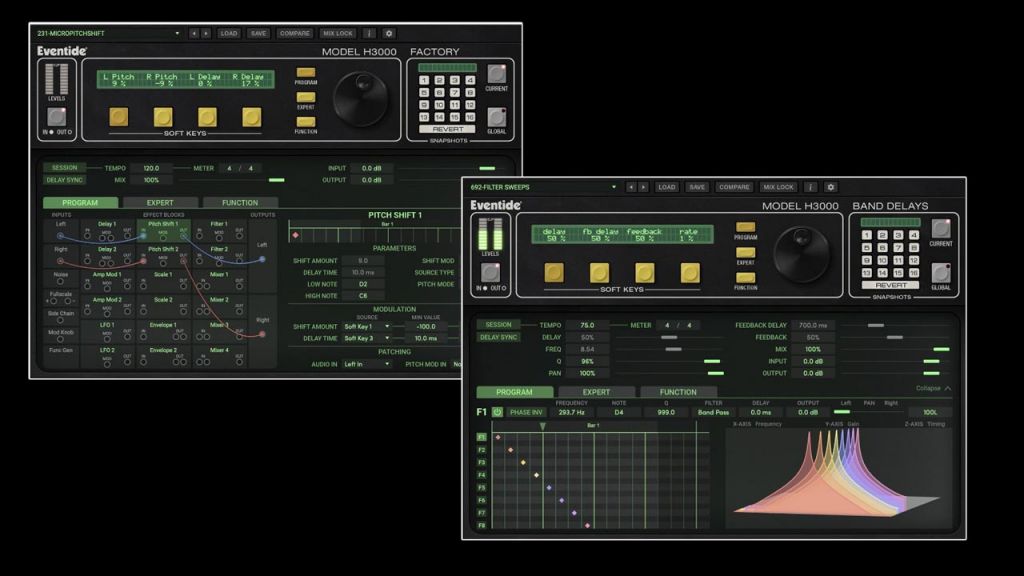Image resolution: width=1024 pixels, height=576 pixels.
Task: Open Band Pass filter type dropdown
Action: pos(713,412)
